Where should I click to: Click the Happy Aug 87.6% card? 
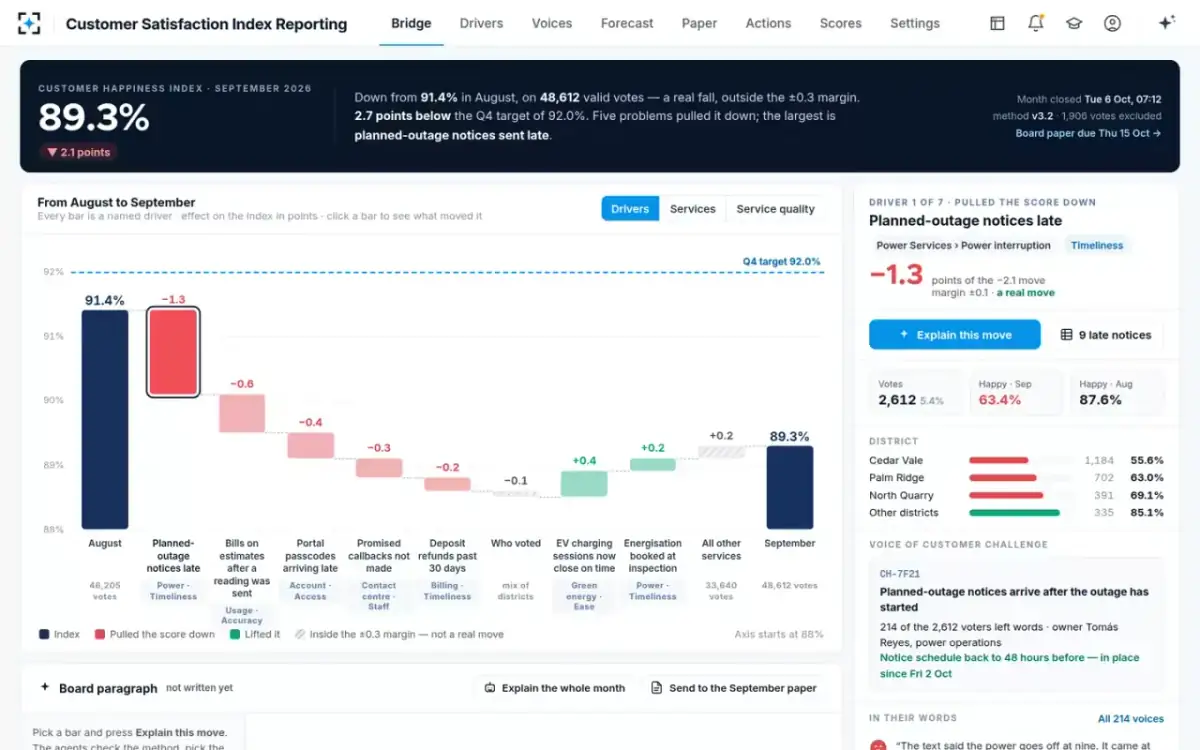point(1115,393)
